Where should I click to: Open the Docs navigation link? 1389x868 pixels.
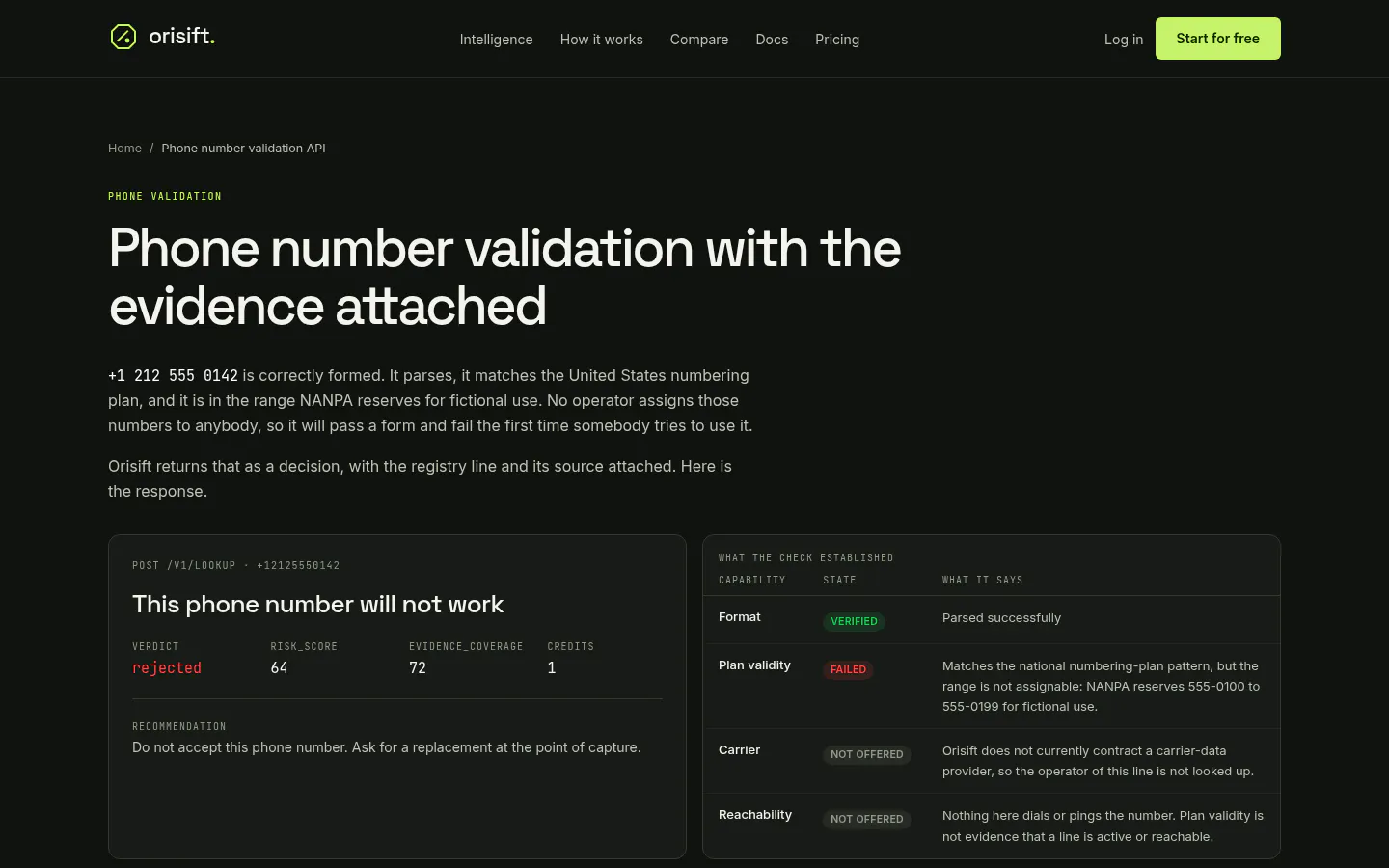[772, 40]
